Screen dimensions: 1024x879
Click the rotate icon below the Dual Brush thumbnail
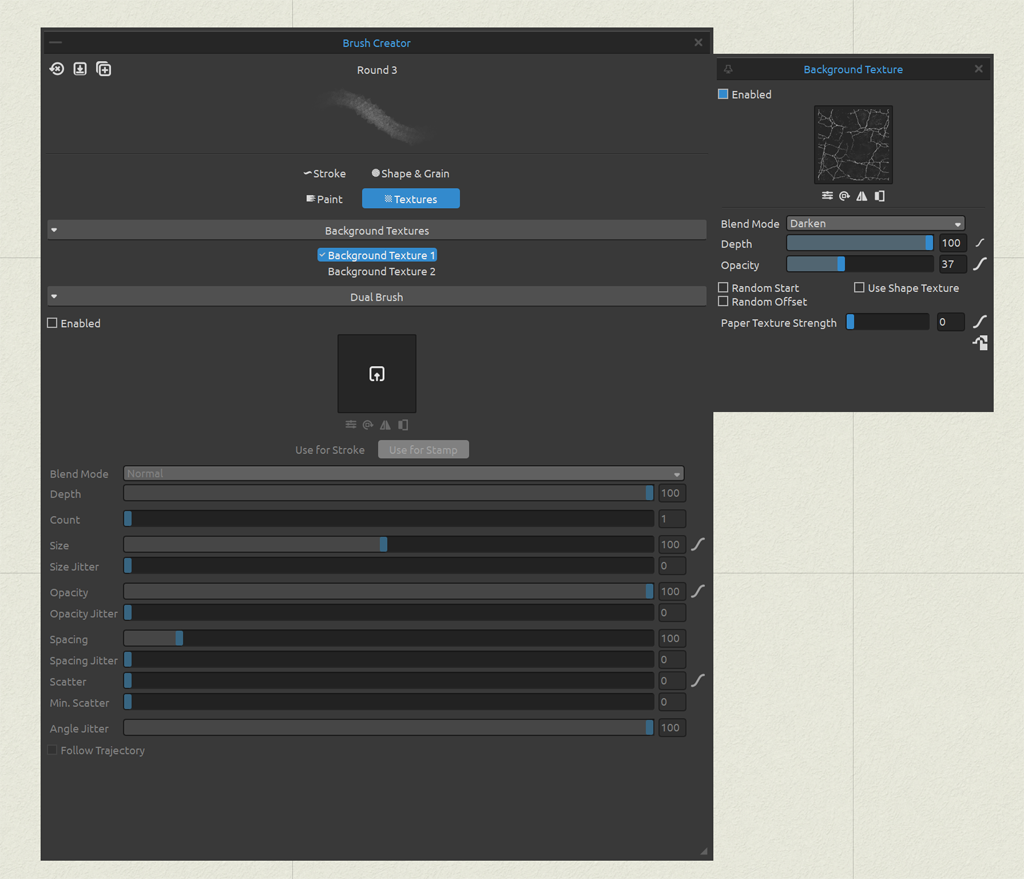click(368, 424)
